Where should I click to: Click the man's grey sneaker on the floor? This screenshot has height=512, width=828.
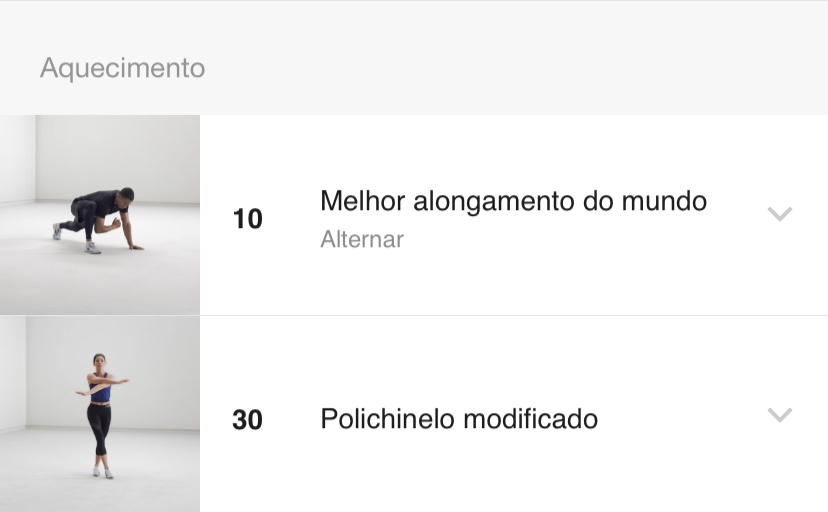(x=92, y=248)
